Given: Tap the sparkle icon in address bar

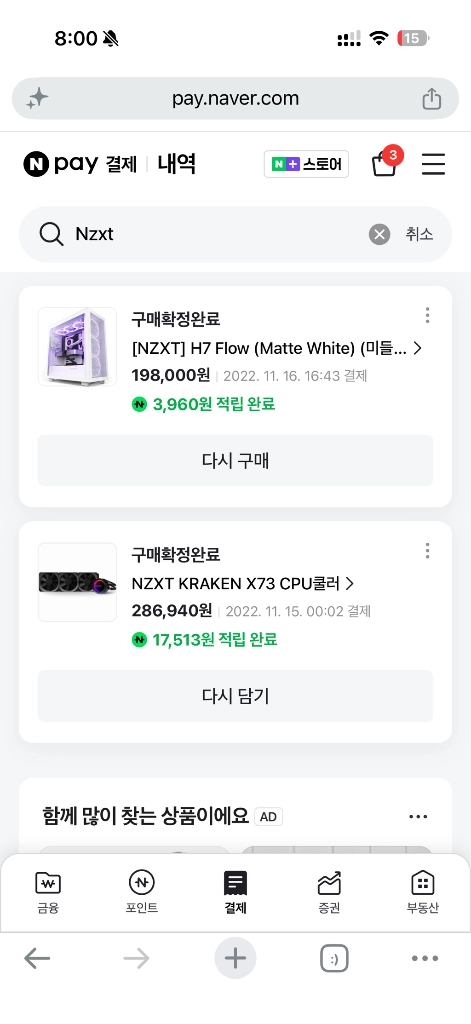Looking at the screenshot, I should 37,99.
